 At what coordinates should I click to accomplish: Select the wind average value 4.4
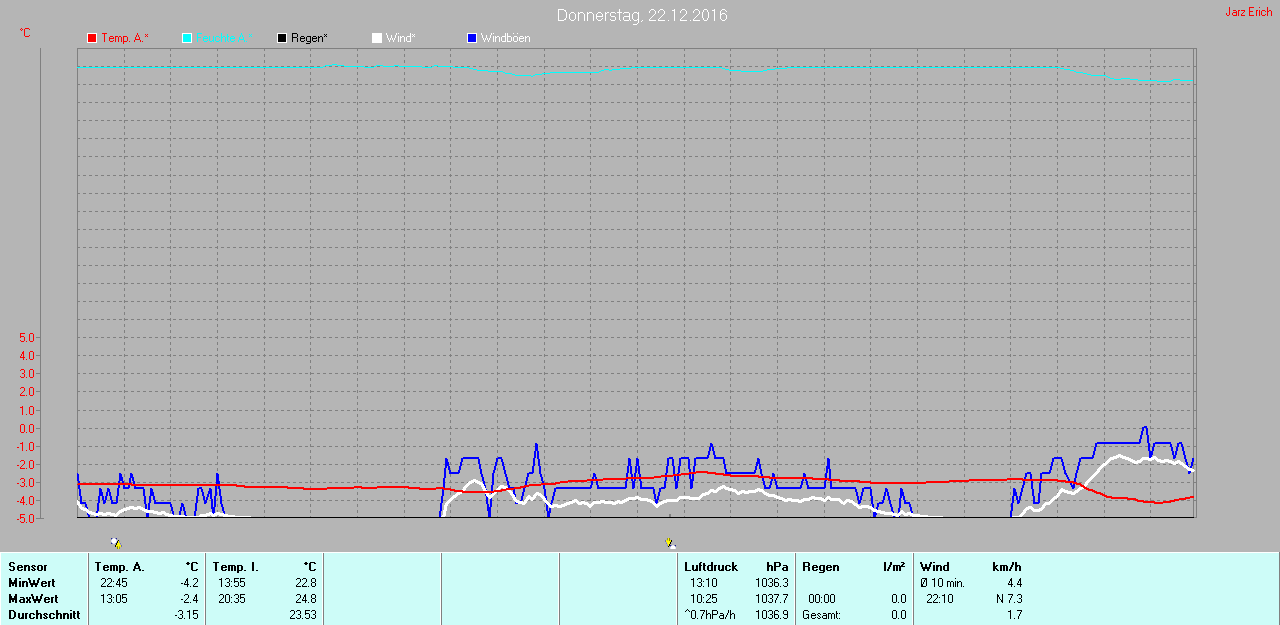click(1014, 583)
